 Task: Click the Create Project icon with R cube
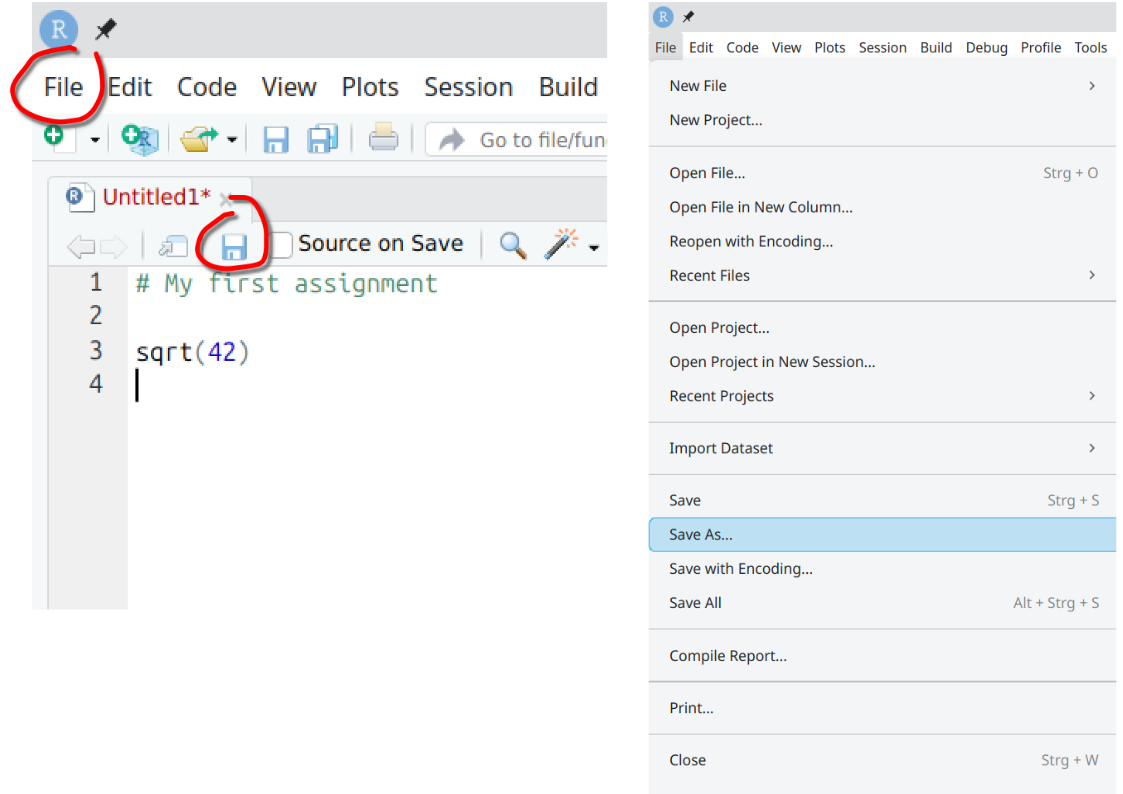point(139,138)
